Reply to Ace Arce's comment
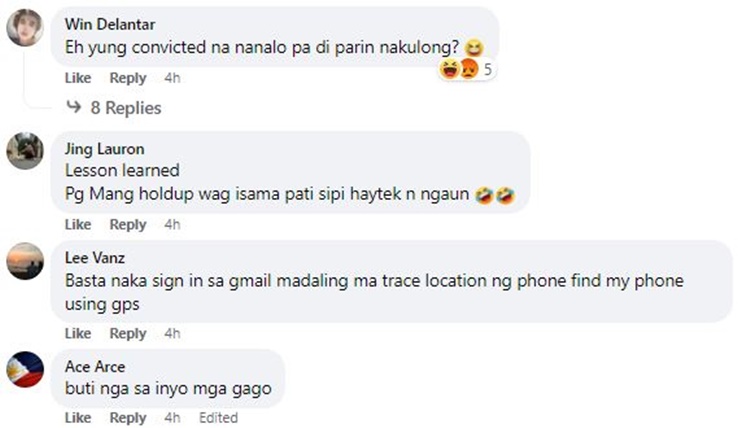Screen dimensions: 750x428 click(128, 417)
